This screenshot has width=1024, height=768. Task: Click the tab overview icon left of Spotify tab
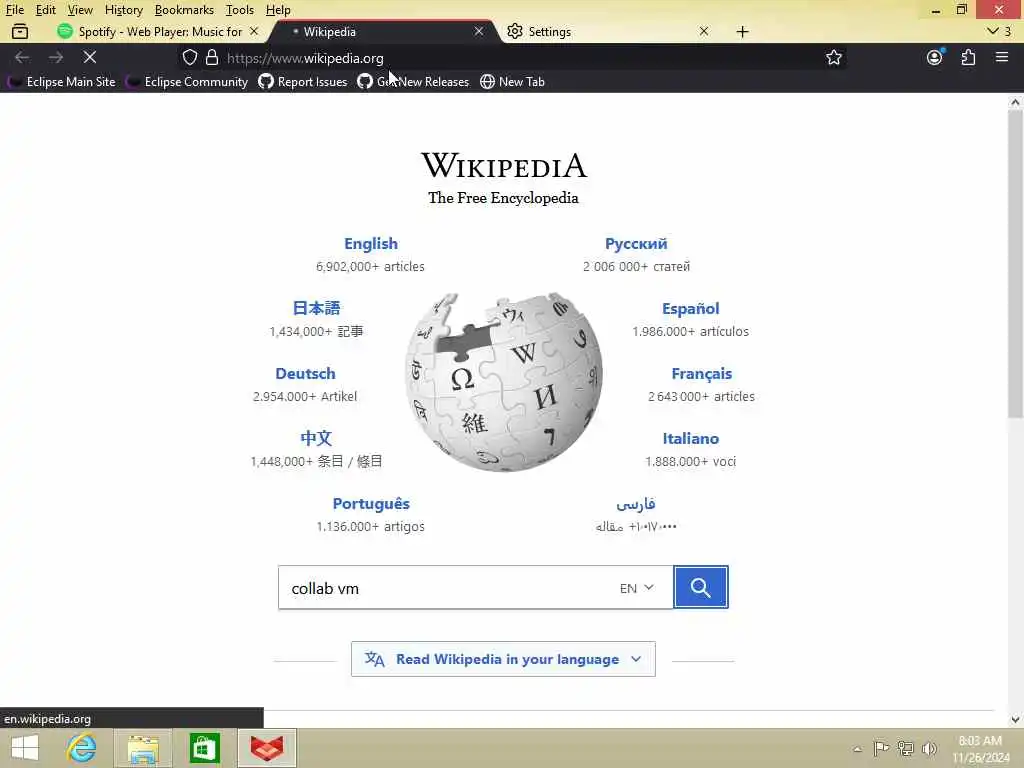20,31
